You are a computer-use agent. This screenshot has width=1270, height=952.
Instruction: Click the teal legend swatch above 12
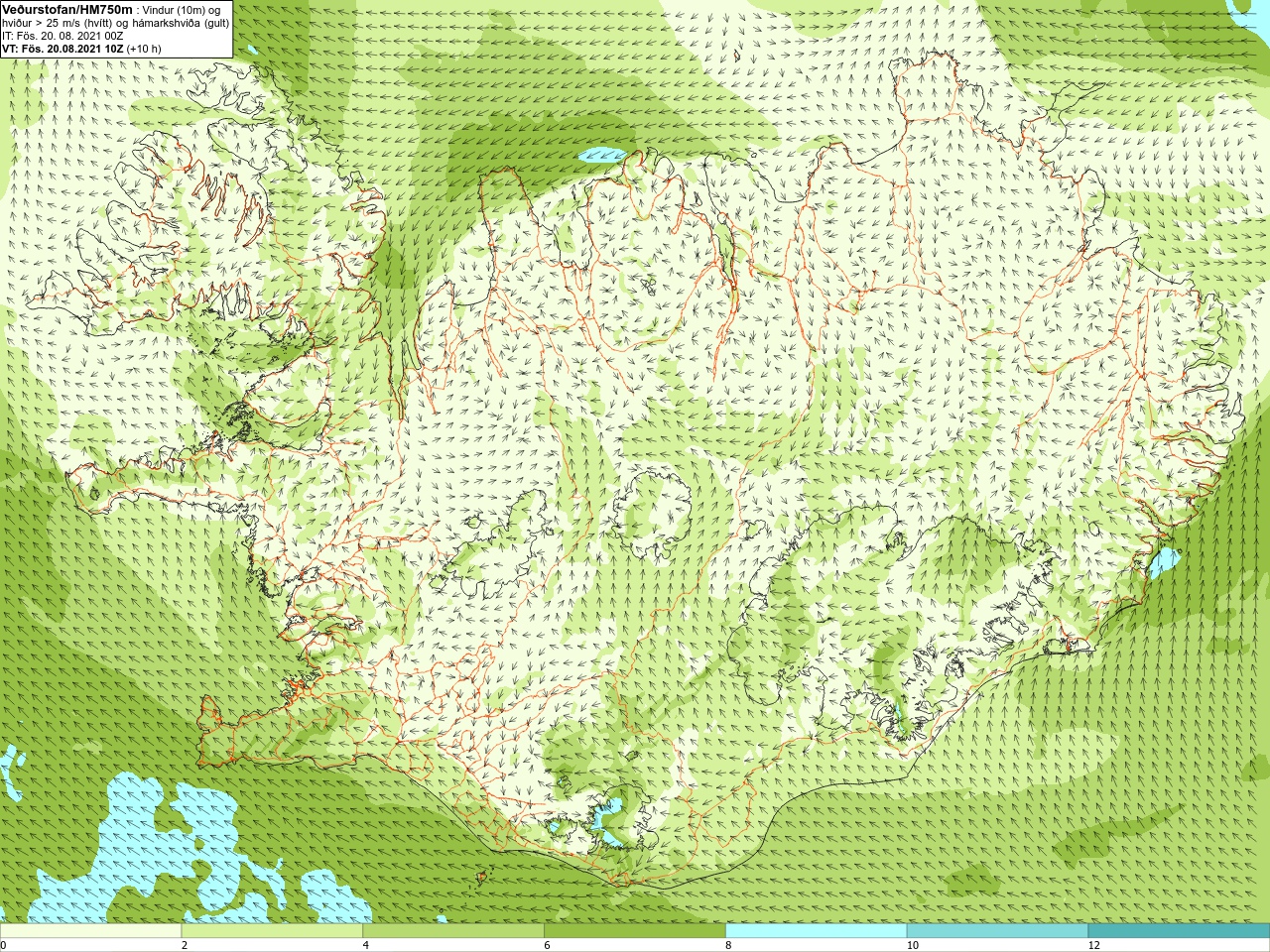pos(1179,931)
